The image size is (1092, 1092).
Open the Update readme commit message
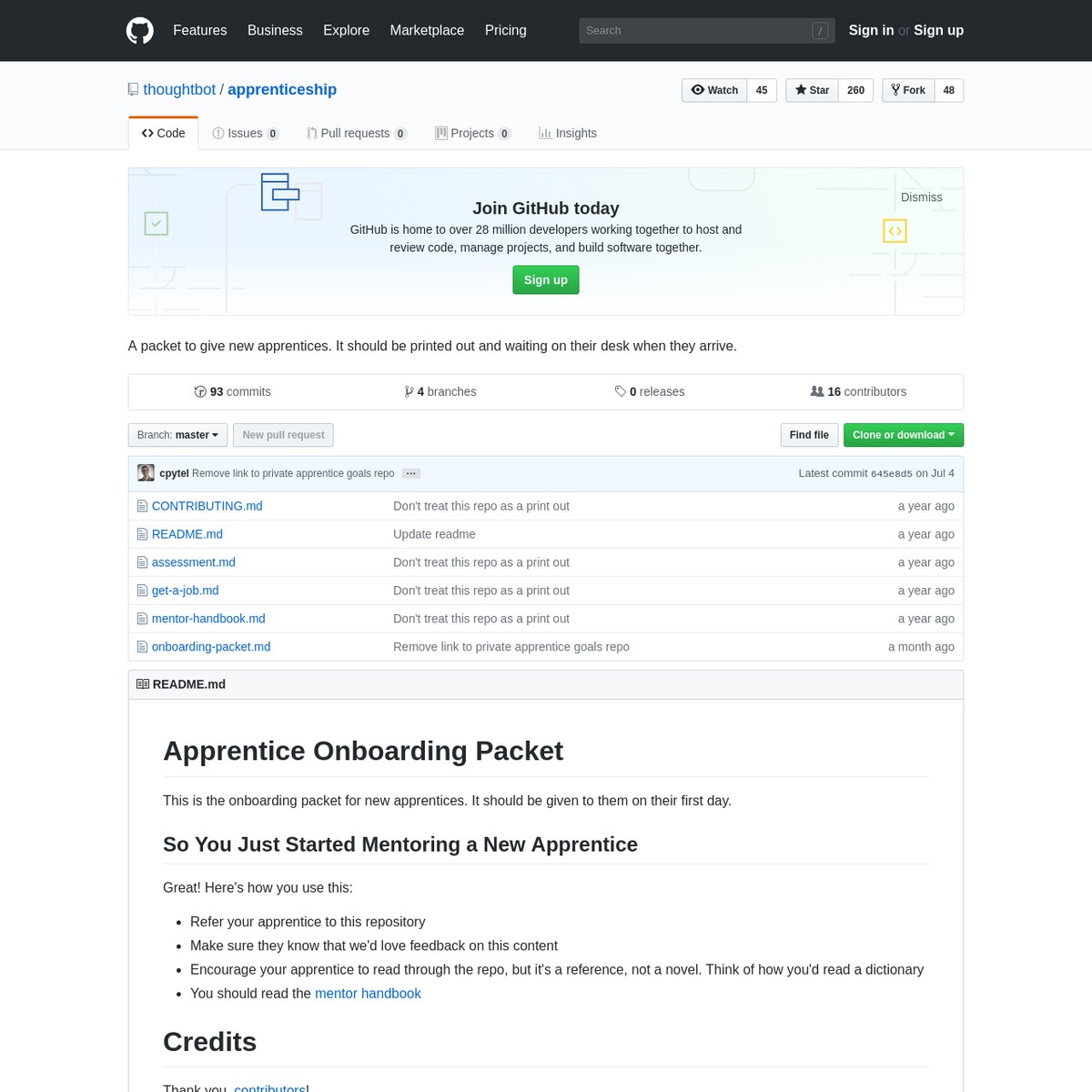[x=434, y=534]
